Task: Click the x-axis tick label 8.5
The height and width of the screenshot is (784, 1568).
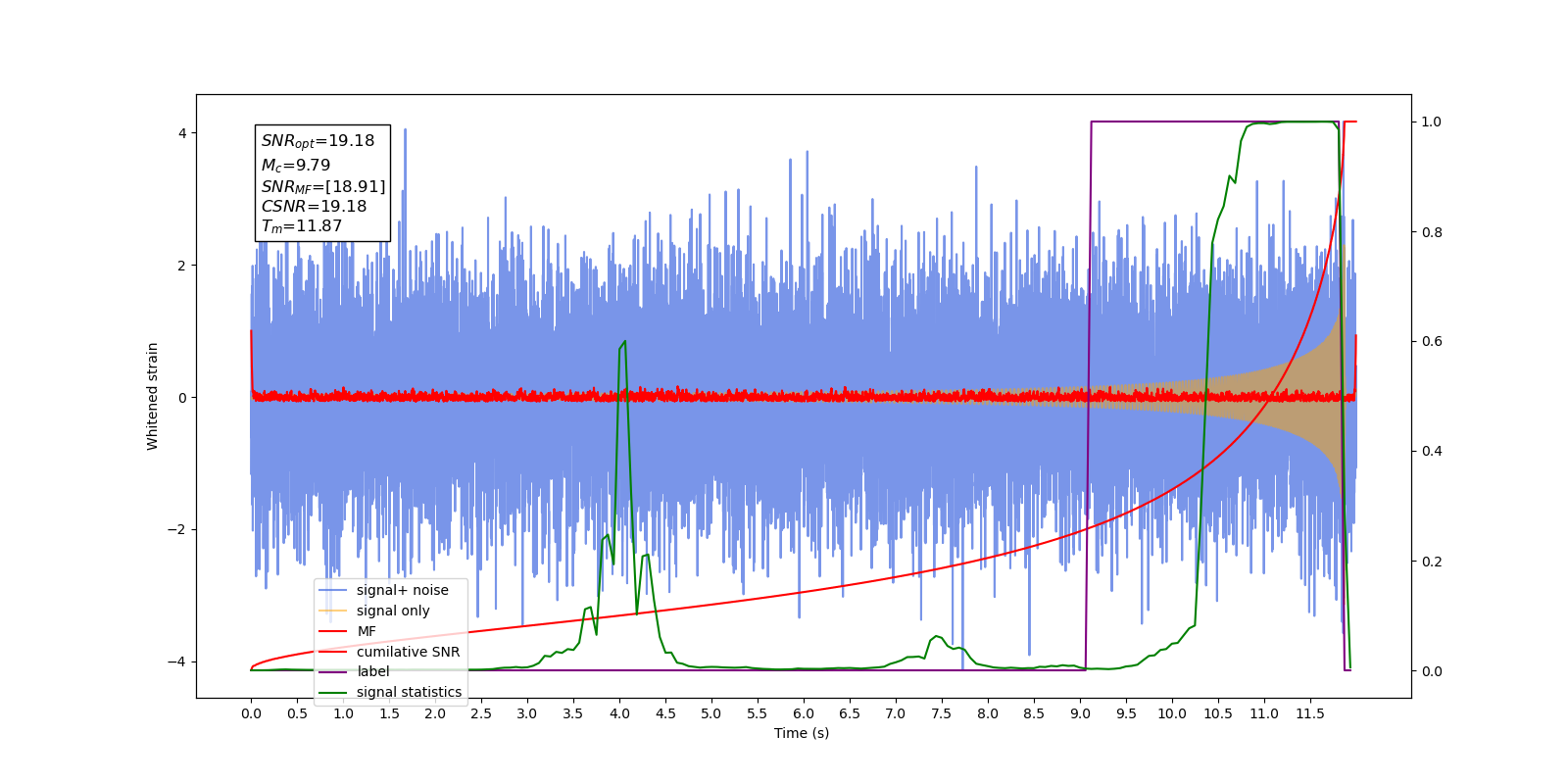Action: click(1034, 713)
